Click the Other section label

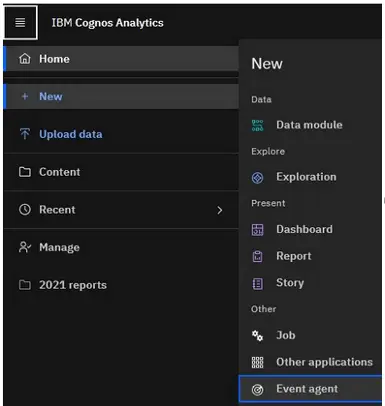click(x=264, y=309)
